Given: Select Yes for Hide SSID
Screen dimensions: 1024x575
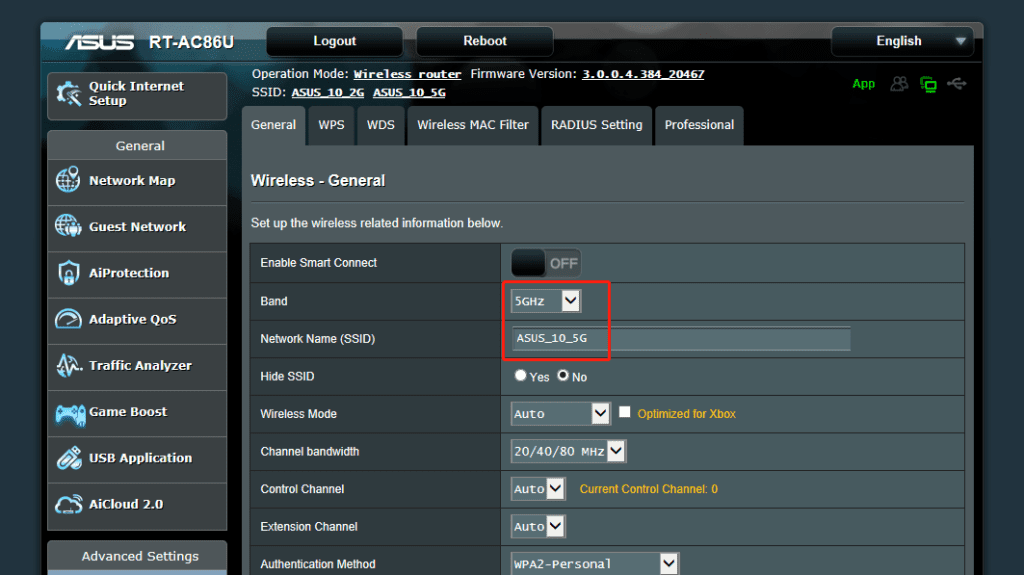Looking at the screenshot, I should point(520,377).
